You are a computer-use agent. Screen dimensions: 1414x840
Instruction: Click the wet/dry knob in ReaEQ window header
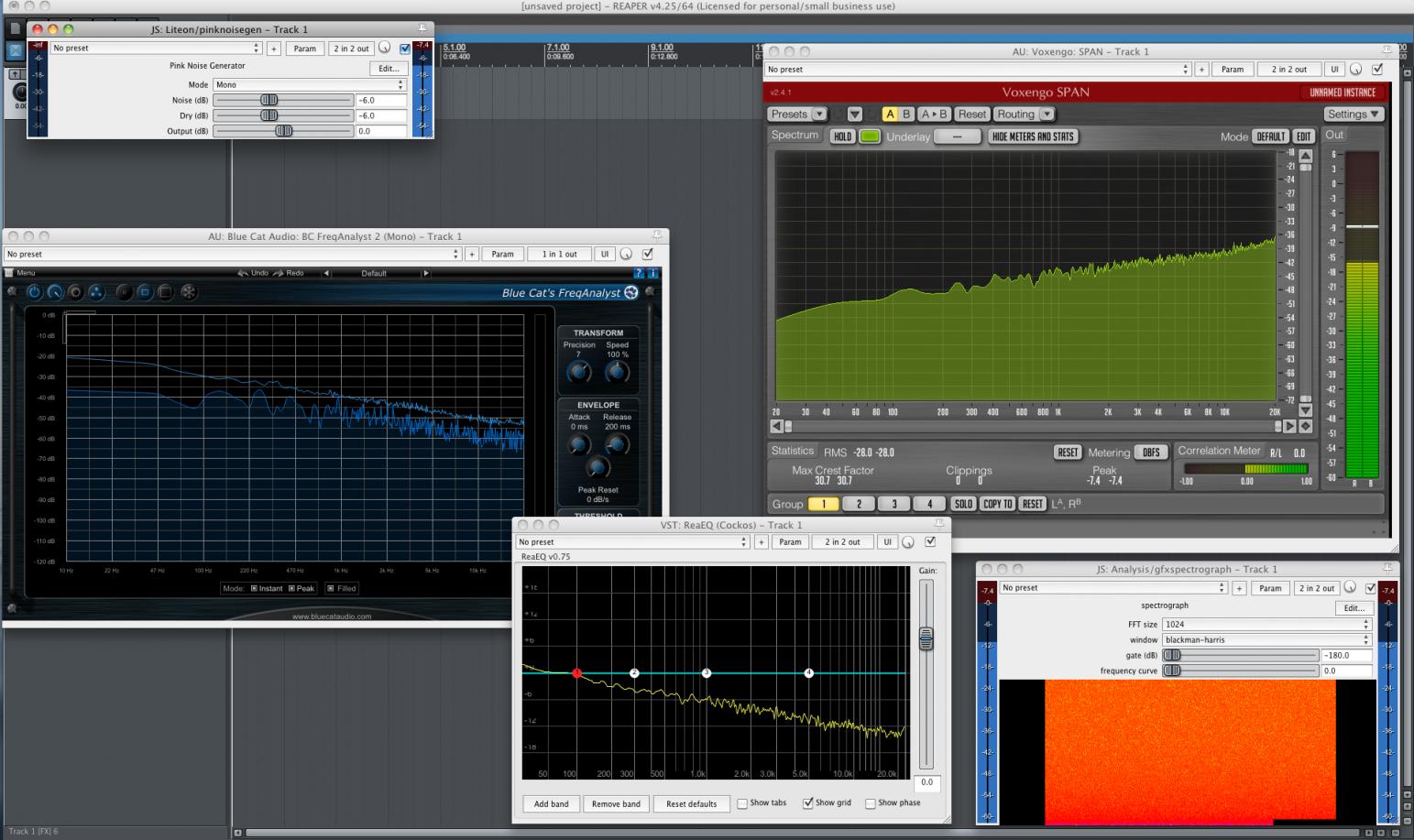coord(908,542)
